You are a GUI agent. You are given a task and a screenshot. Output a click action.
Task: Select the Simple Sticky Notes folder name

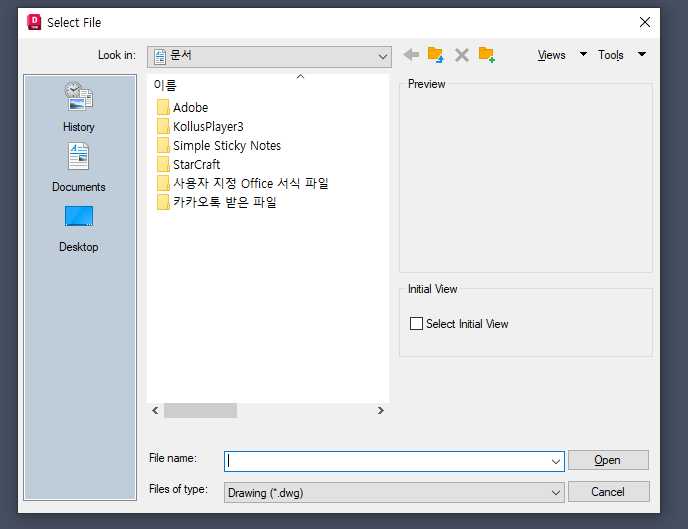227,145
